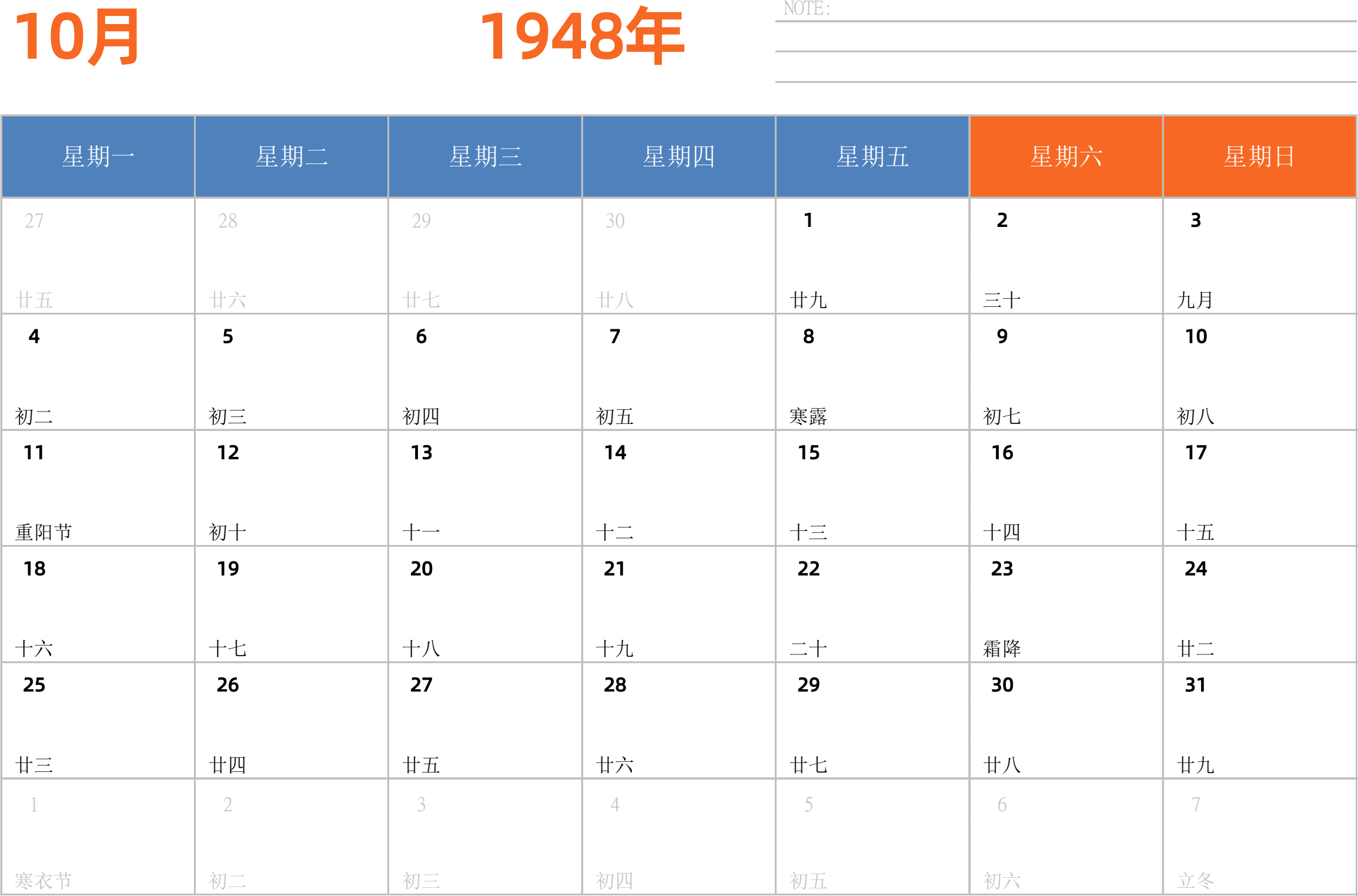Click the 星期五 column header

pyautogui.click(x=872, y=156)
